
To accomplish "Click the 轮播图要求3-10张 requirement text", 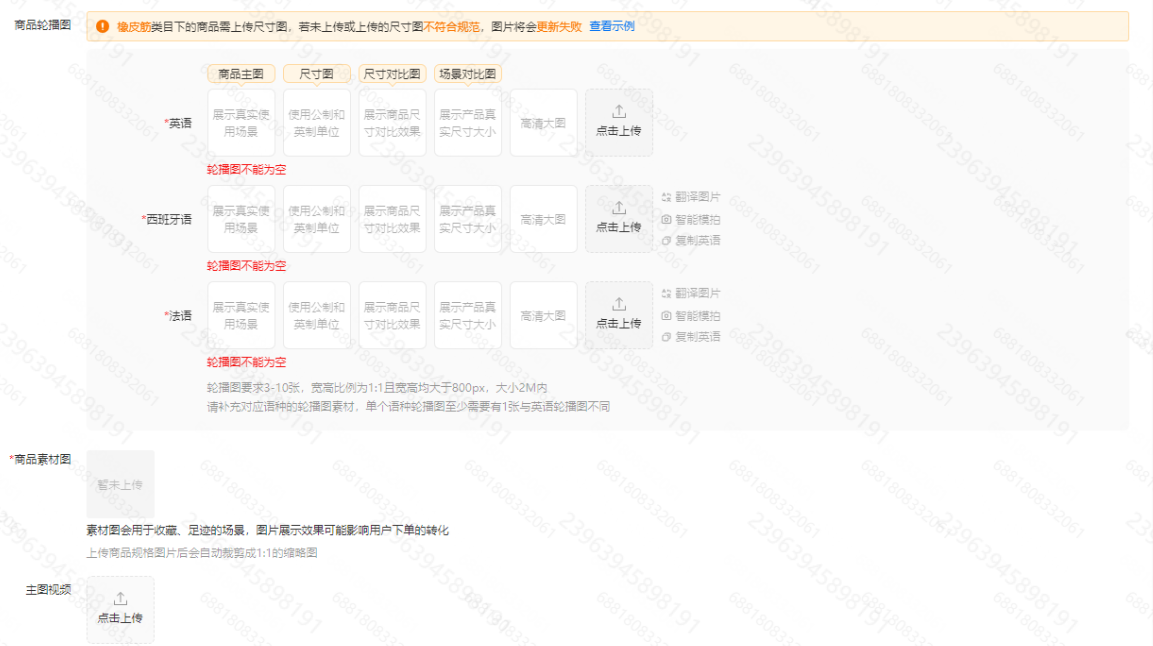I will pos(377,387).
